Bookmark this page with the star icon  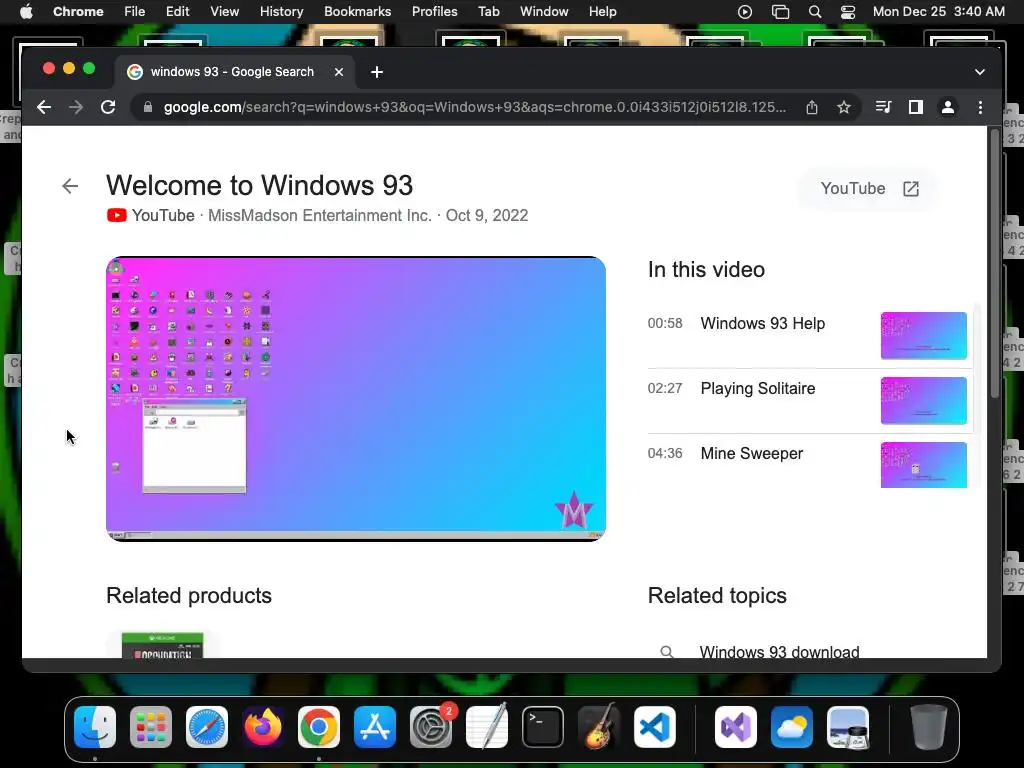(x=844, y=107)
